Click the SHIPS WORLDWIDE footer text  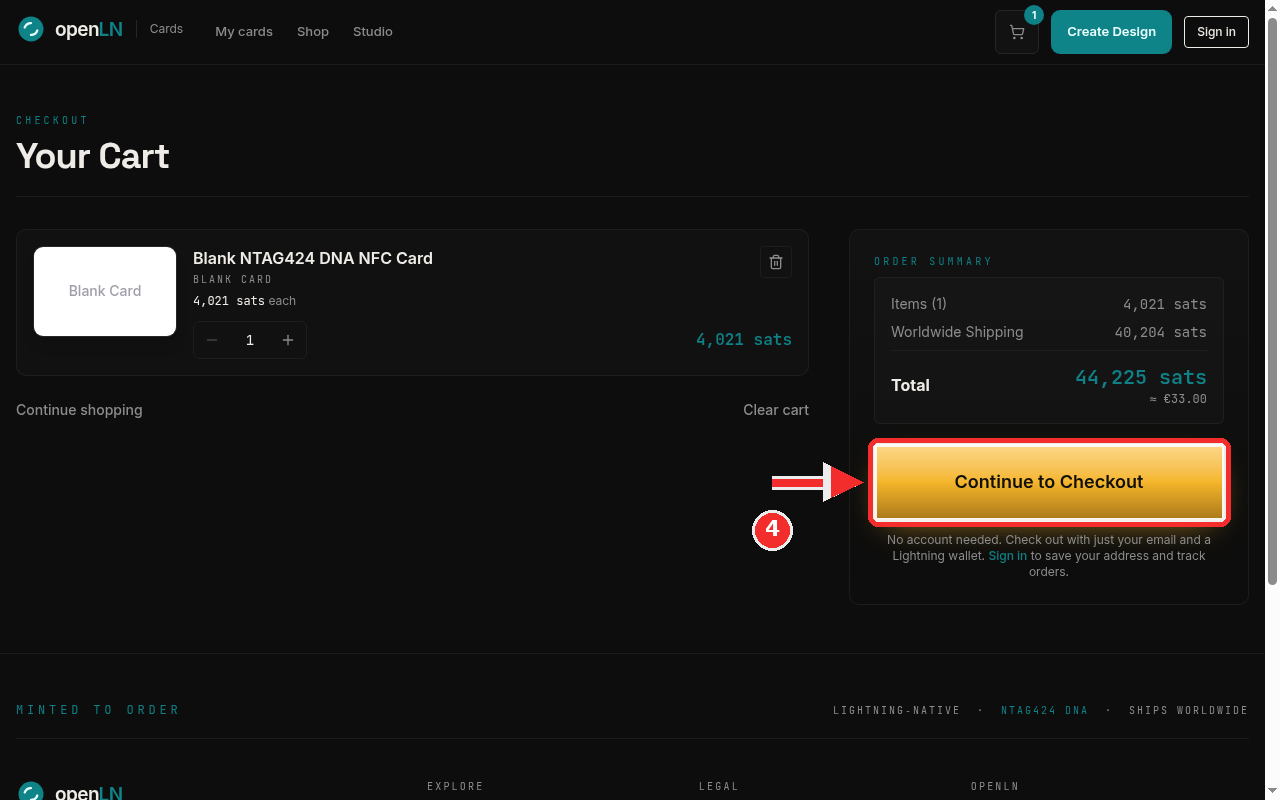tap(1189, 710)
